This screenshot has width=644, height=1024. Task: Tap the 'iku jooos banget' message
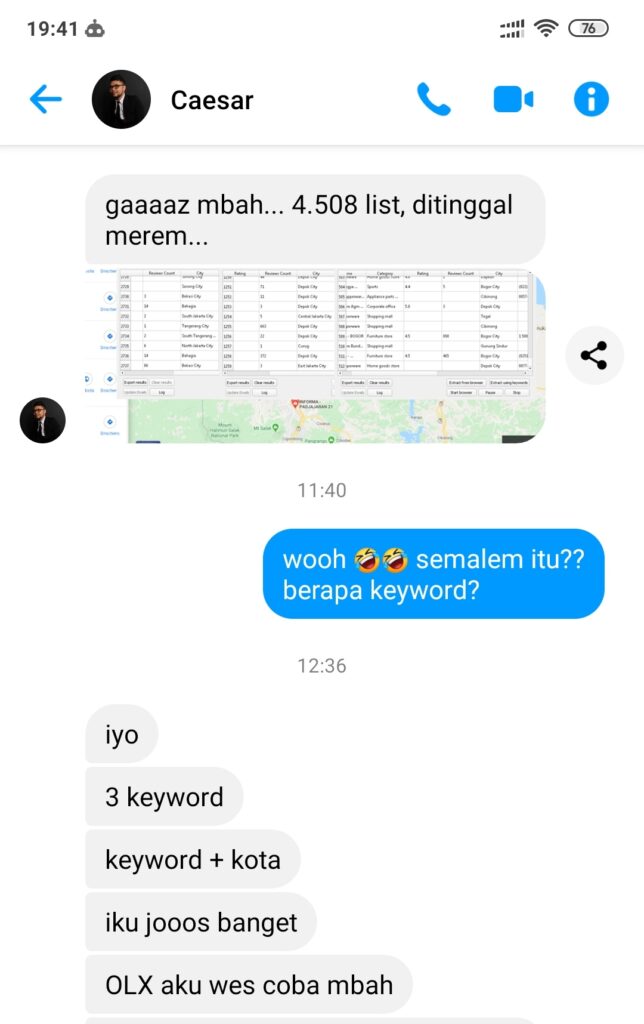201,921
